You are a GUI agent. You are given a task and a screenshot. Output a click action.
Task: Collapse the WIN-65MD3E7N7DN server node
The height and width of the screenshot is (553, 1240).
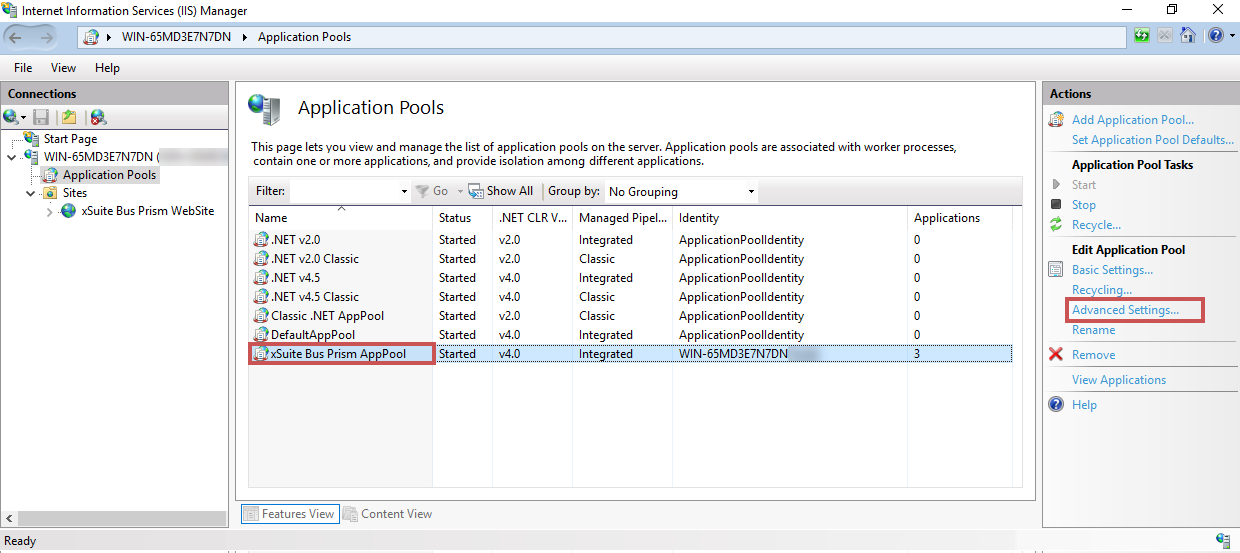coord(11,157)
